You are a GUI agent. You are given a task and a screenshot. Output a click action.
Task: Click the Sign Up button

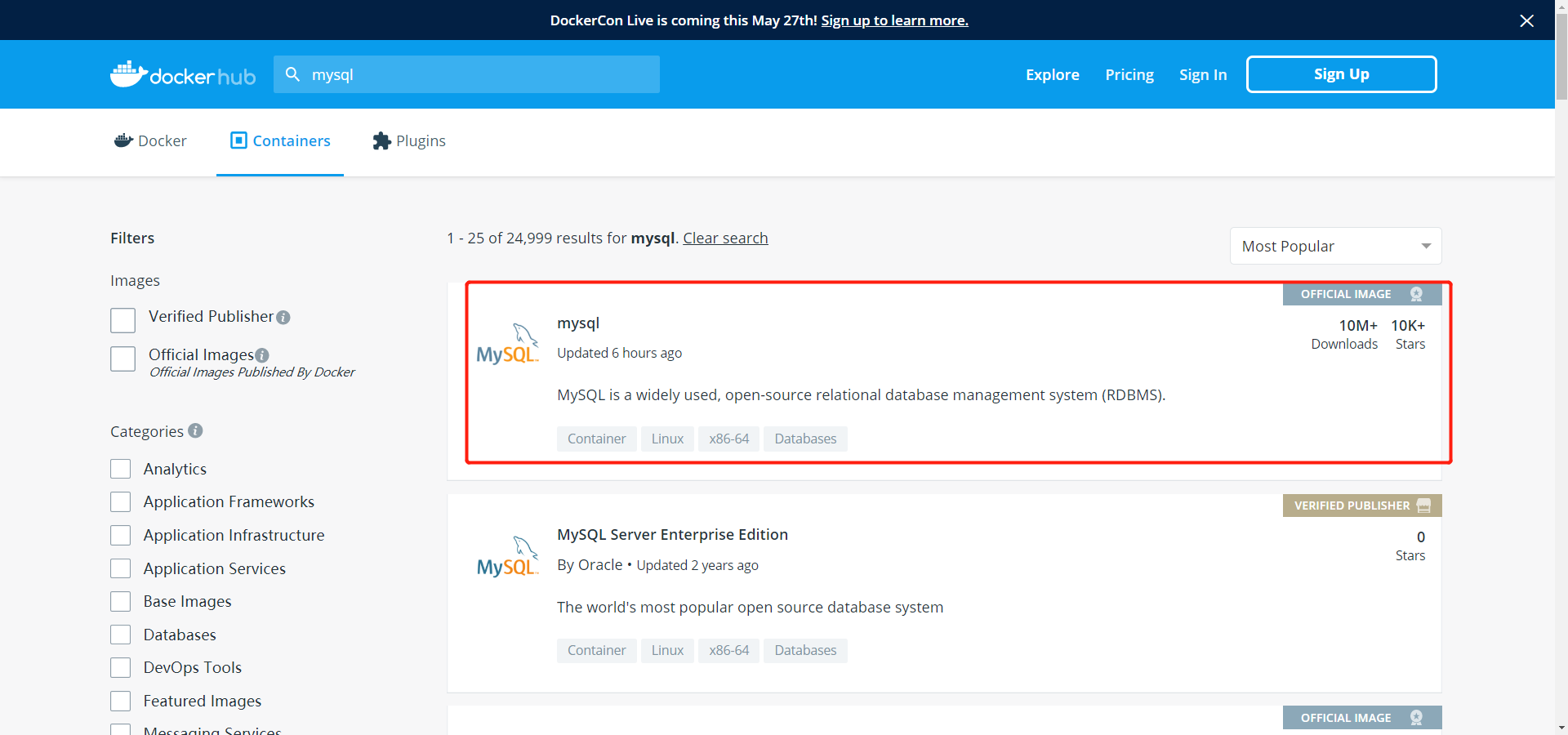pos(1341,74)
